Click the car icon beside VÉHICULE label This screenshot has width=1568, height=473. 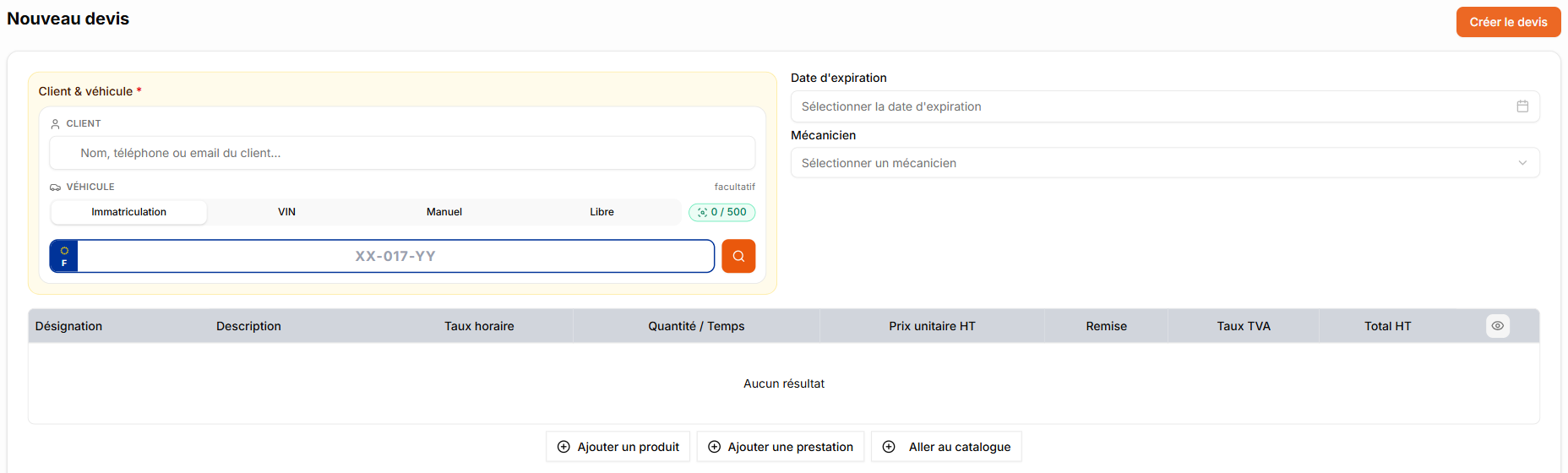point(55,187)
